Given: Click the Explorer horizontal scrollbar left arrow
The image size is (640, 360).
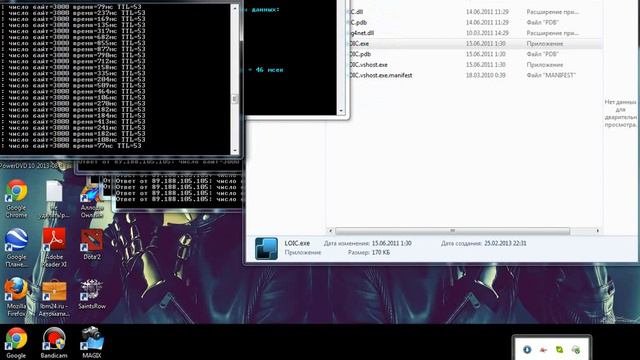Looking at the screenshot, I should tap(330, 231).
